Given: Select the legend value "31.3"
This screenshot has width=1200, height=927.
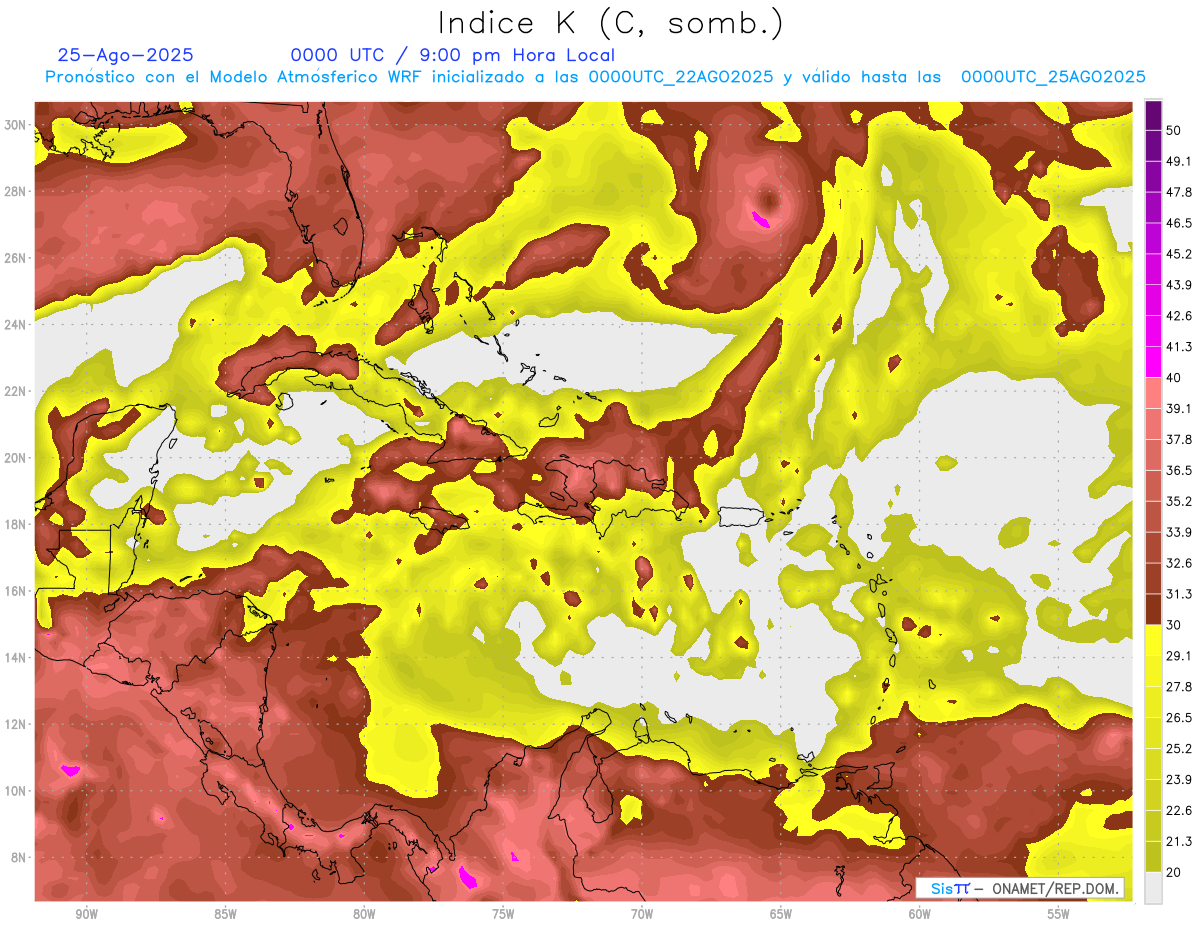Looking at the screenshot, I should tap(1179, 594).
